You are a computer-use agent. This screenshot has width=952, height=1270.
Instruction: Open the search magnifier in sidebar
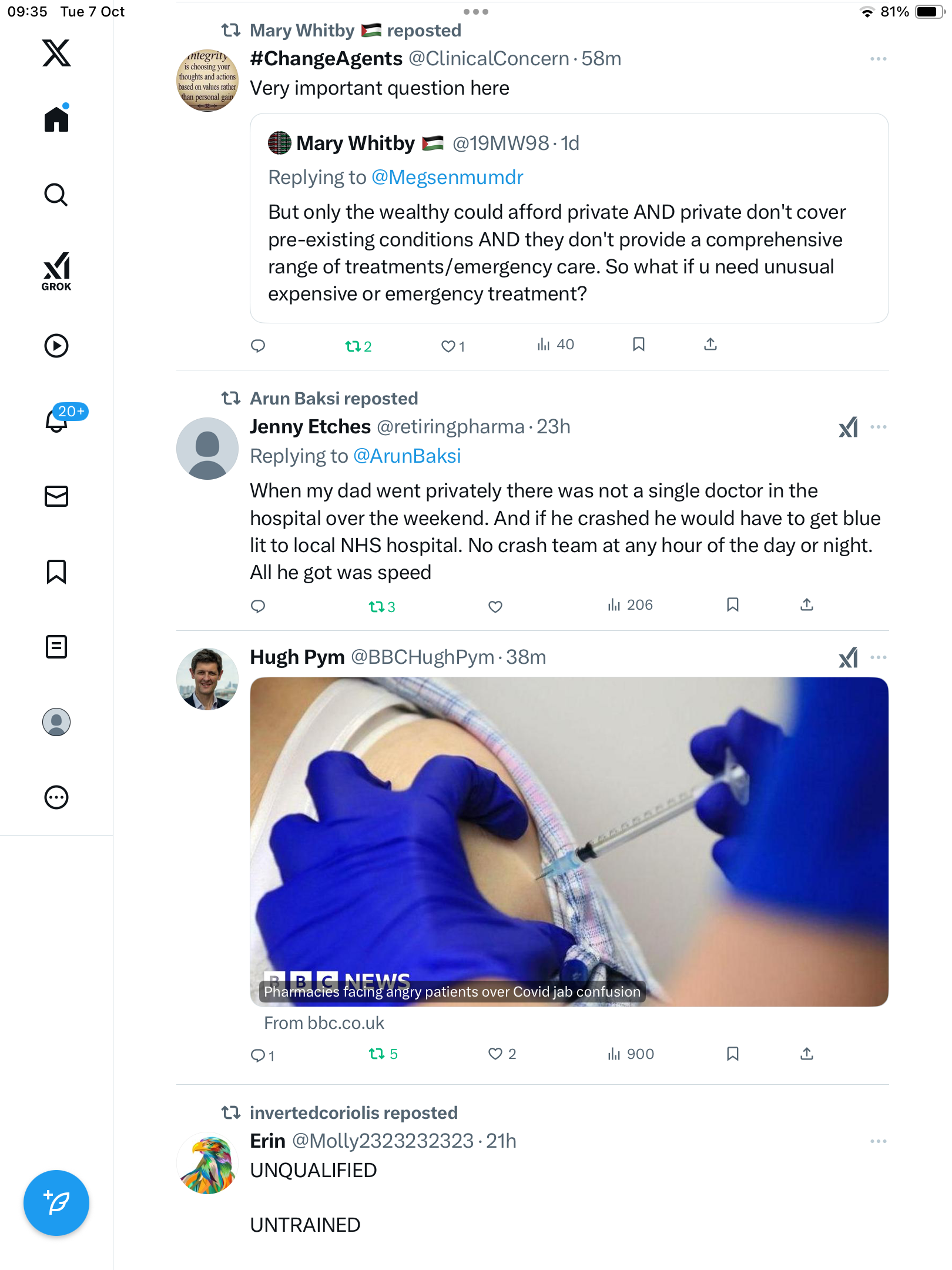[x=56, y=195]
